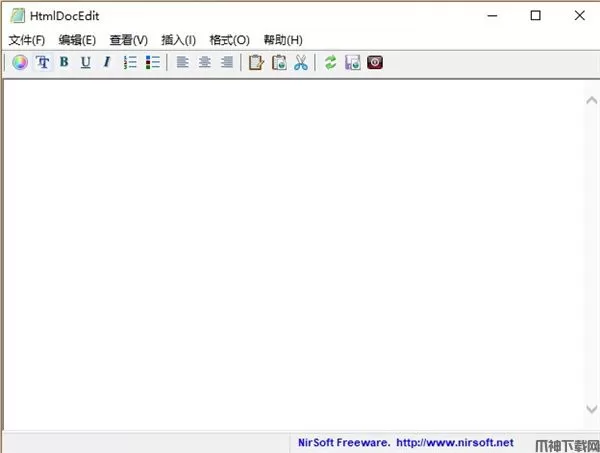Cut selection with scissors icon
This screenshot has height=453, width=600.
click(301, 62)
